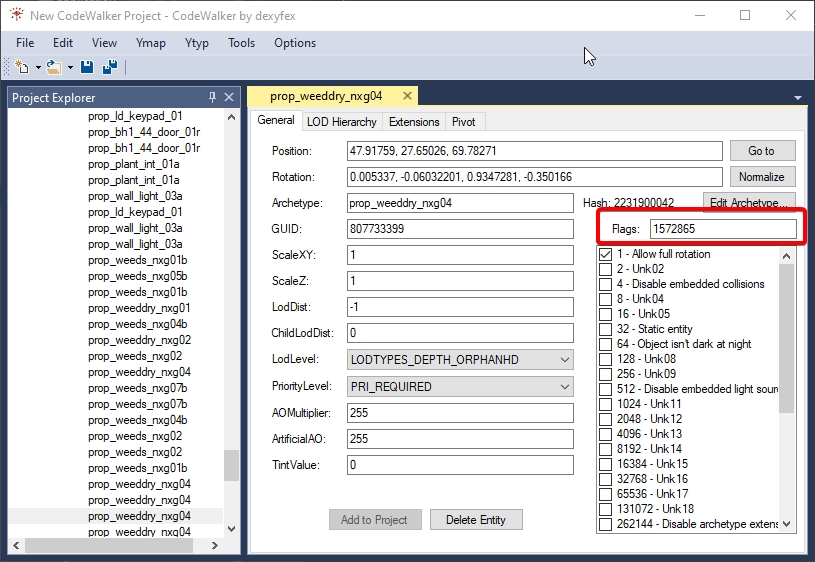This screenshot has height=562, width=815.
Task: Click the TintValue input field
Action: tap(460, 465)
